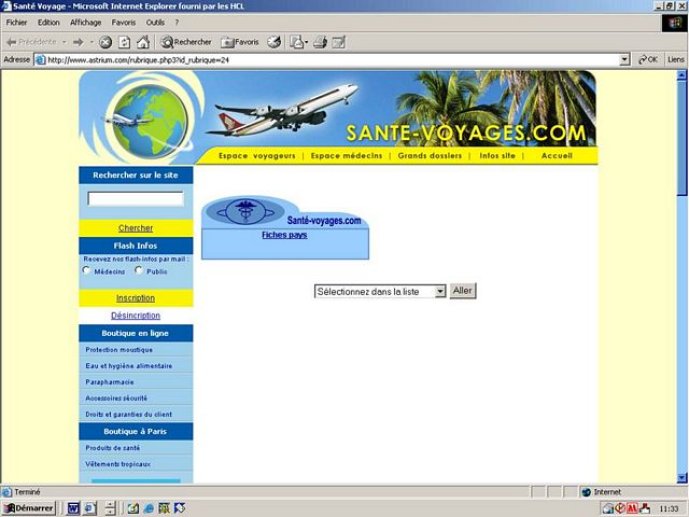Open the 'Sélectionnez dans la liste' dropdown
This screenshot has height=517, width=689.
[x=380, y=291]
